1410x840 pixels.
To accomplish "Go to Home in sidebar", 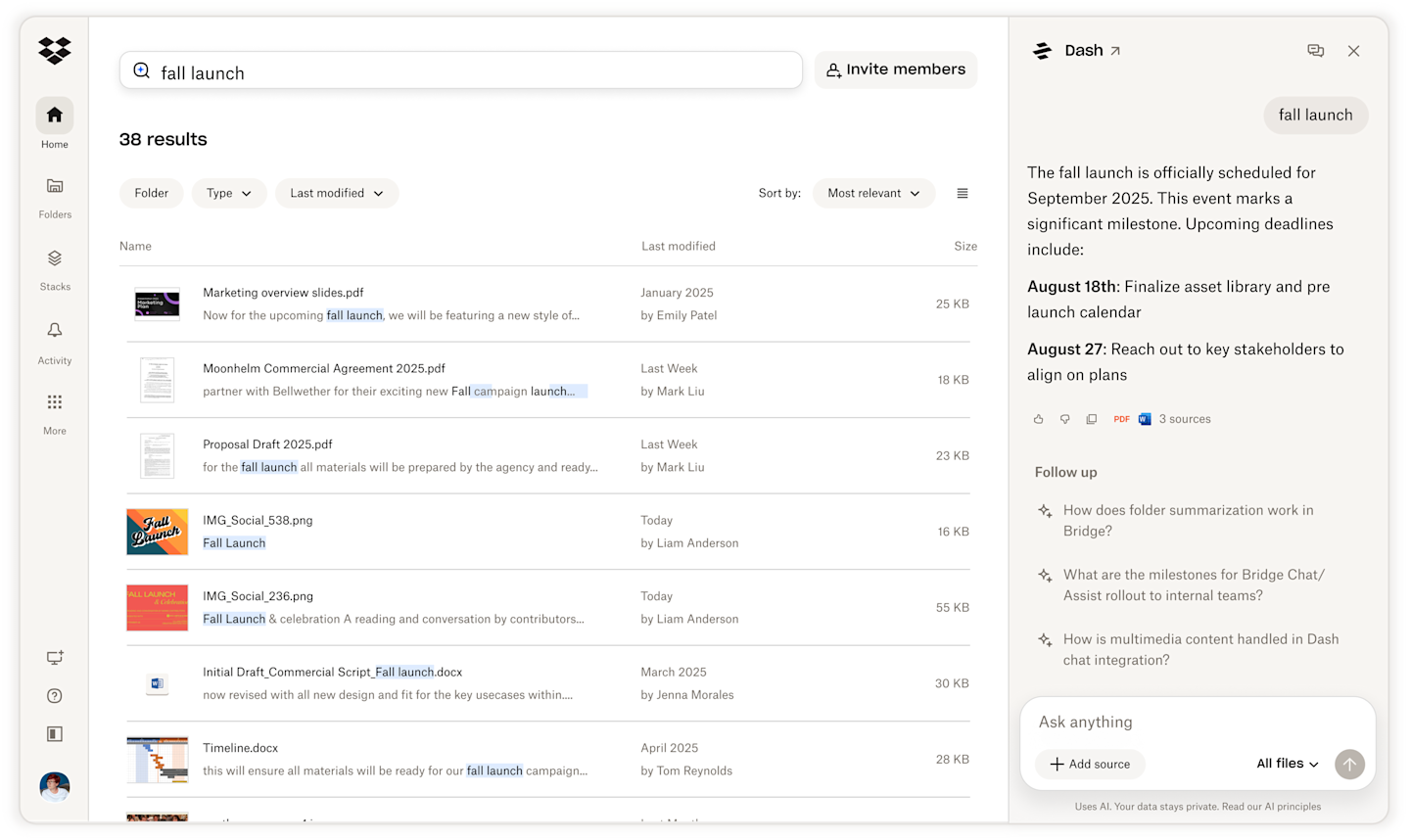I will point(55,125).
